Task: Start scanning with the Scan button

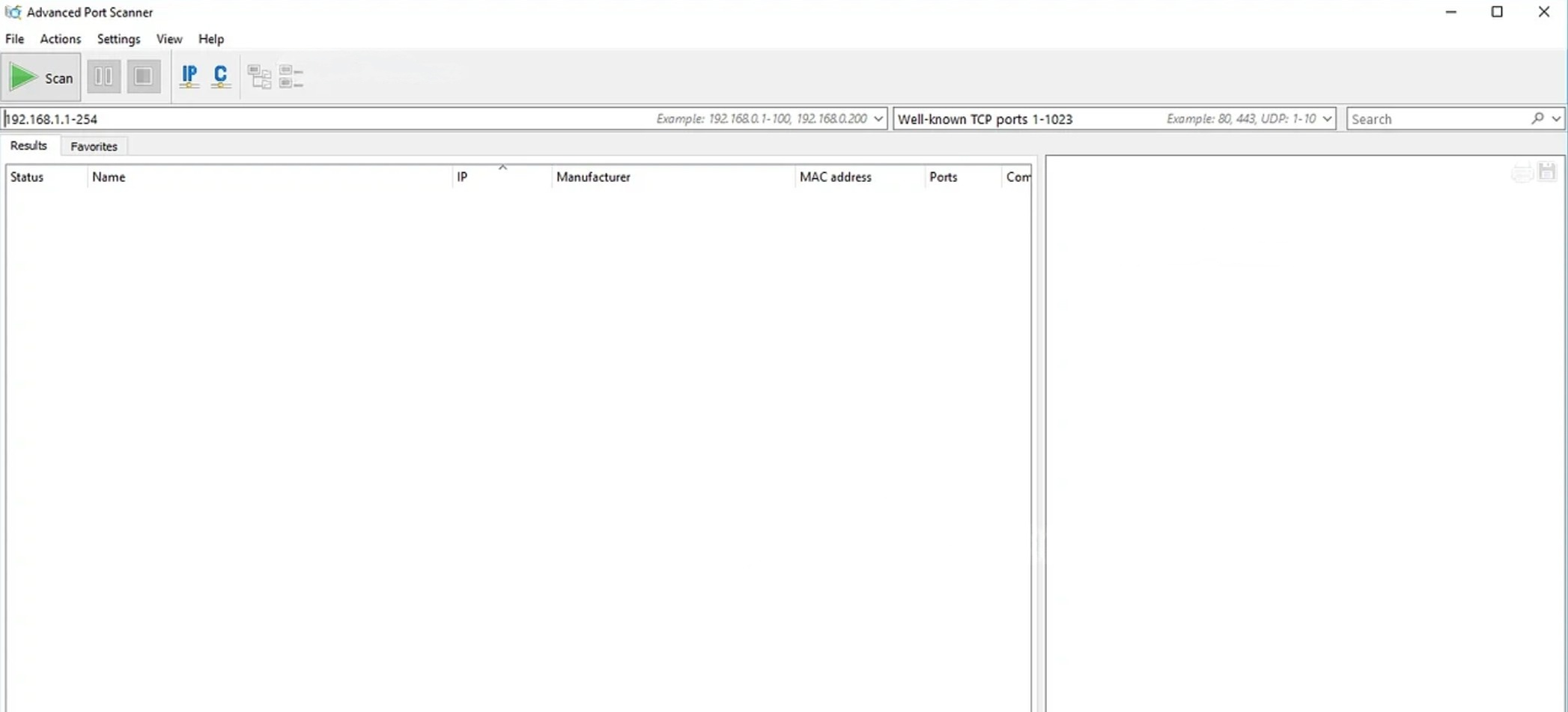Action: coord(41,77)
